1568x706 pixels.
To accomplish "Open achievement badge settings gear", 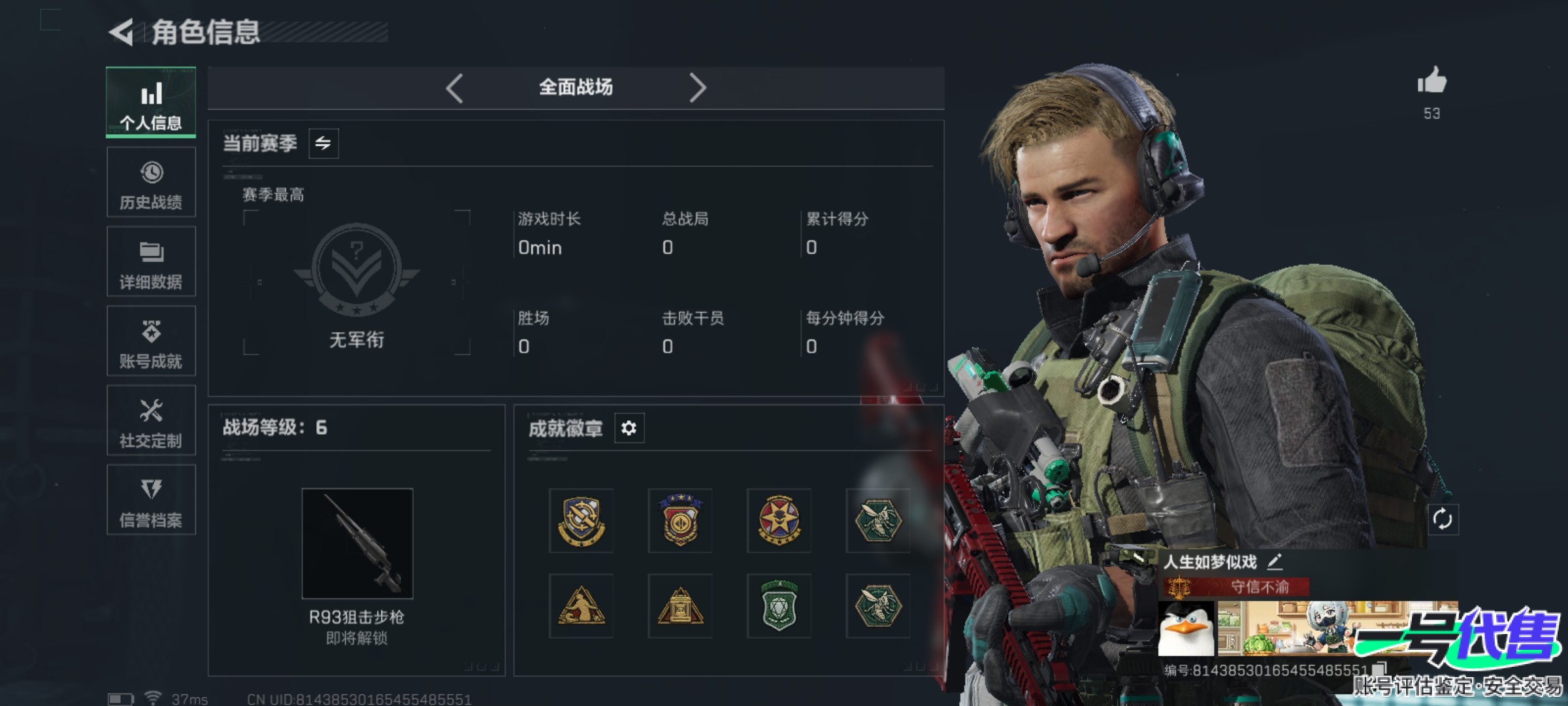I will pos(629,428).
